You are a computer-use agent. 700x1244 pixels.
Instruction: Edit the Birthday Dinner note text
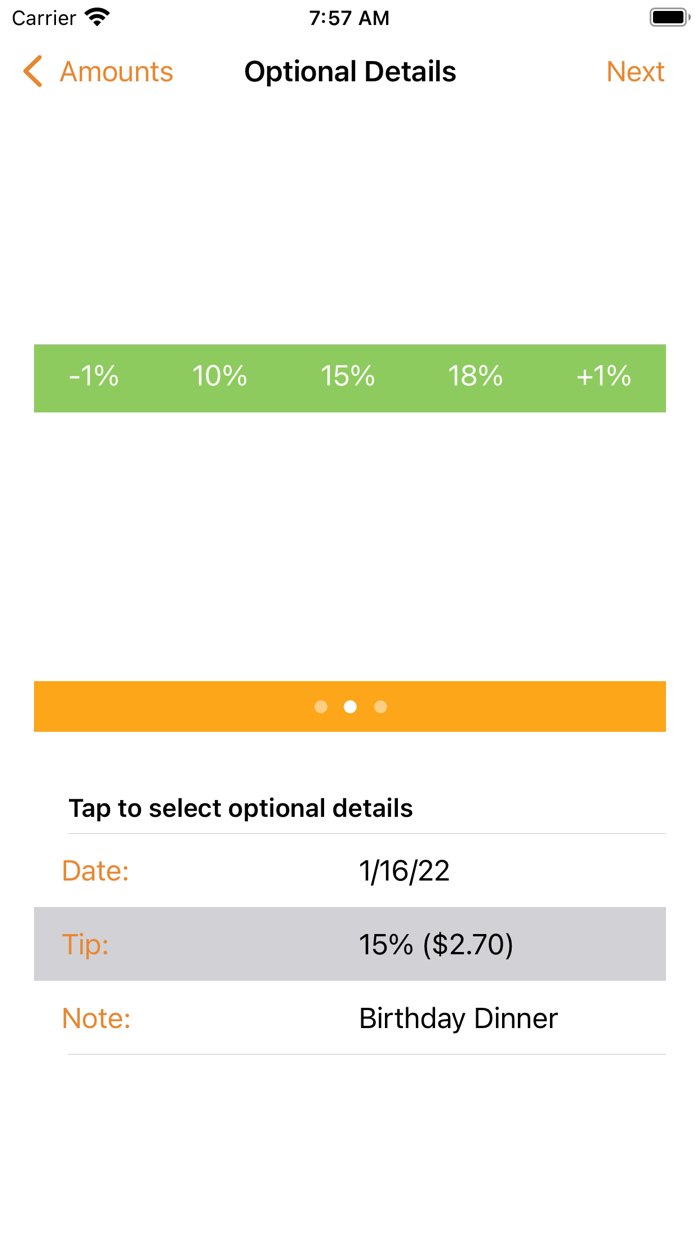click(458, 1019)
